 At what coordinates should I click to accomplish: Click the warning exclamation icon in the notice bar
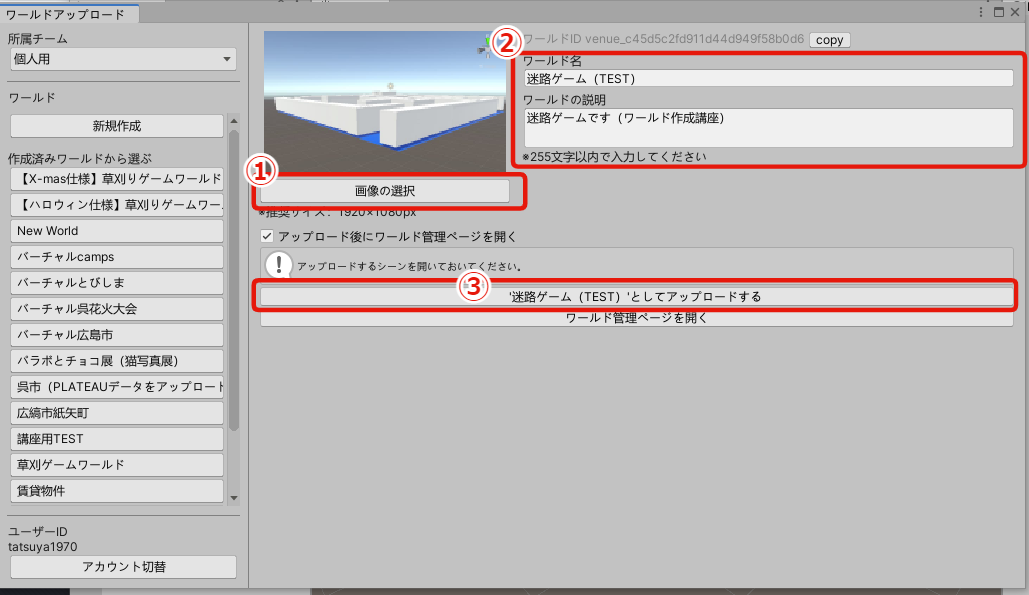[281, 265]
